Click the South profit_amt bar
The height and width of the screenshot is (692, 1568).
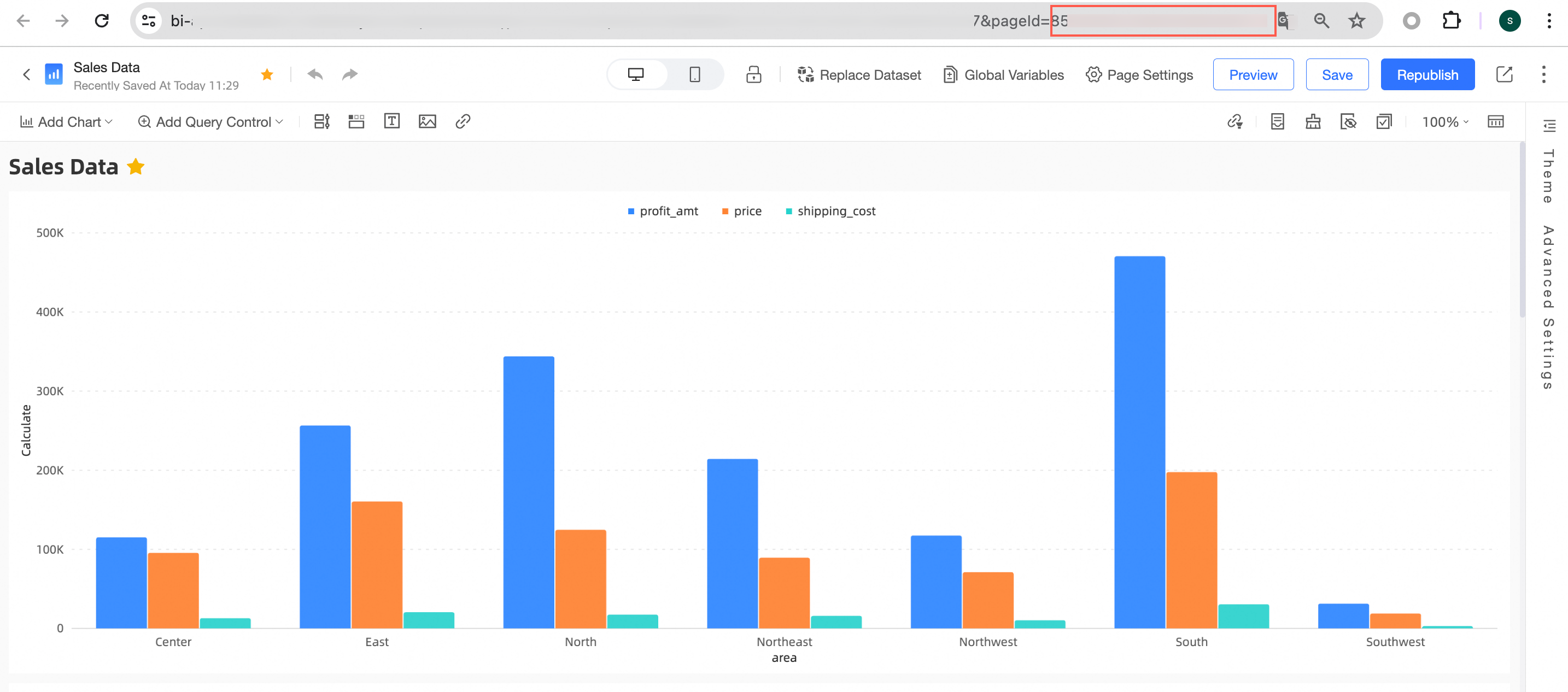point(1139,441)
